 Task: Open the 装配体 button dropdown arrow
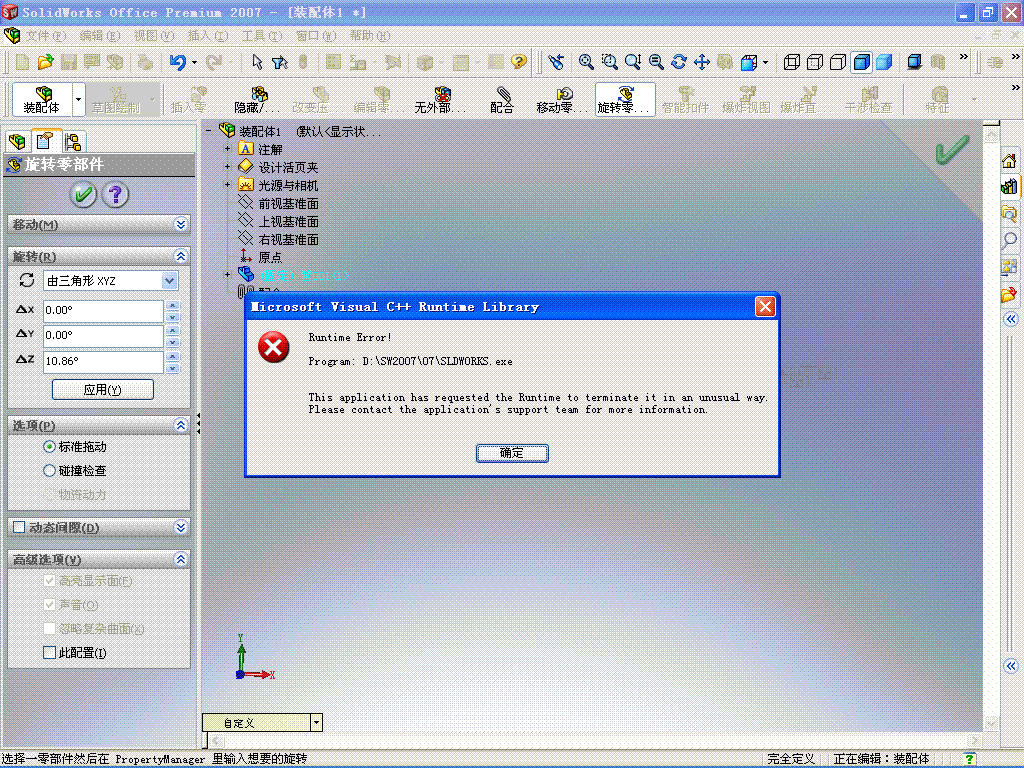[78, 99]
